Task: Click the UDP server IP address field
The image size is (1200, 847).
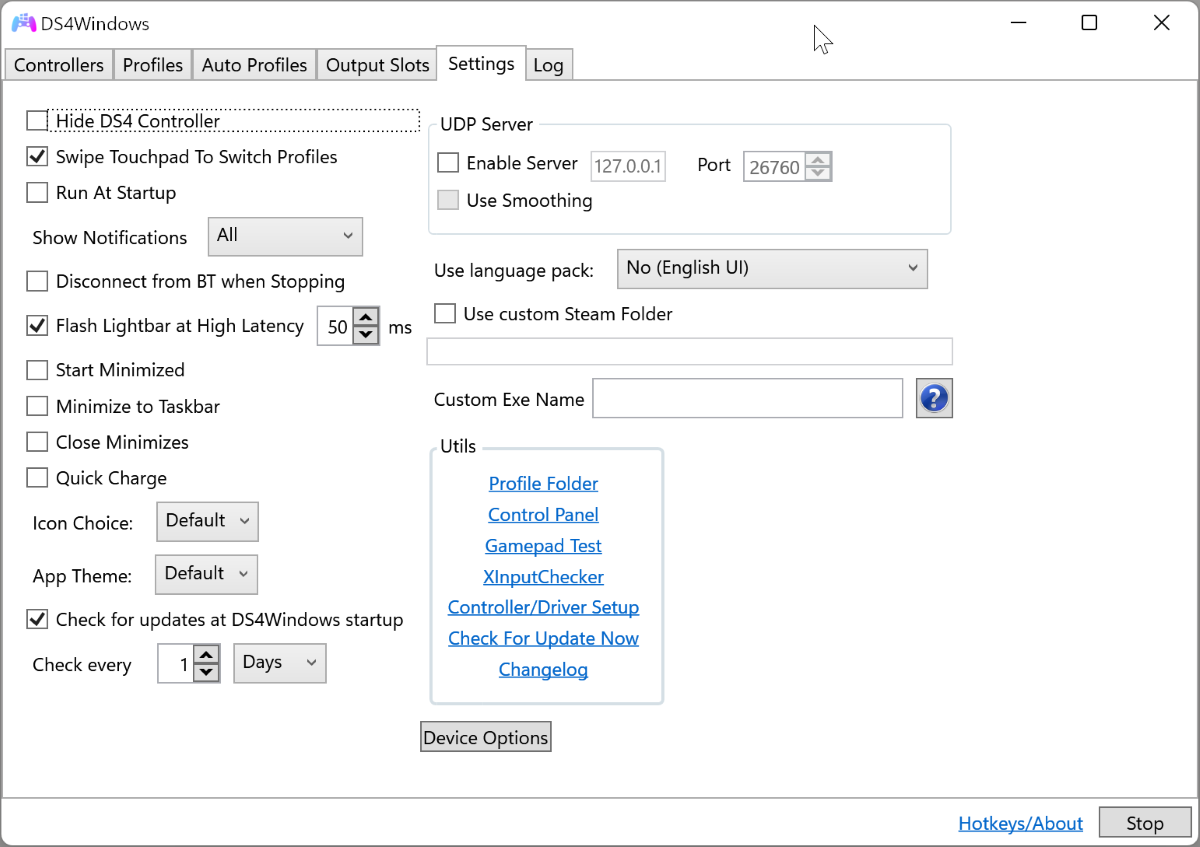Action: tap(628, 167)
